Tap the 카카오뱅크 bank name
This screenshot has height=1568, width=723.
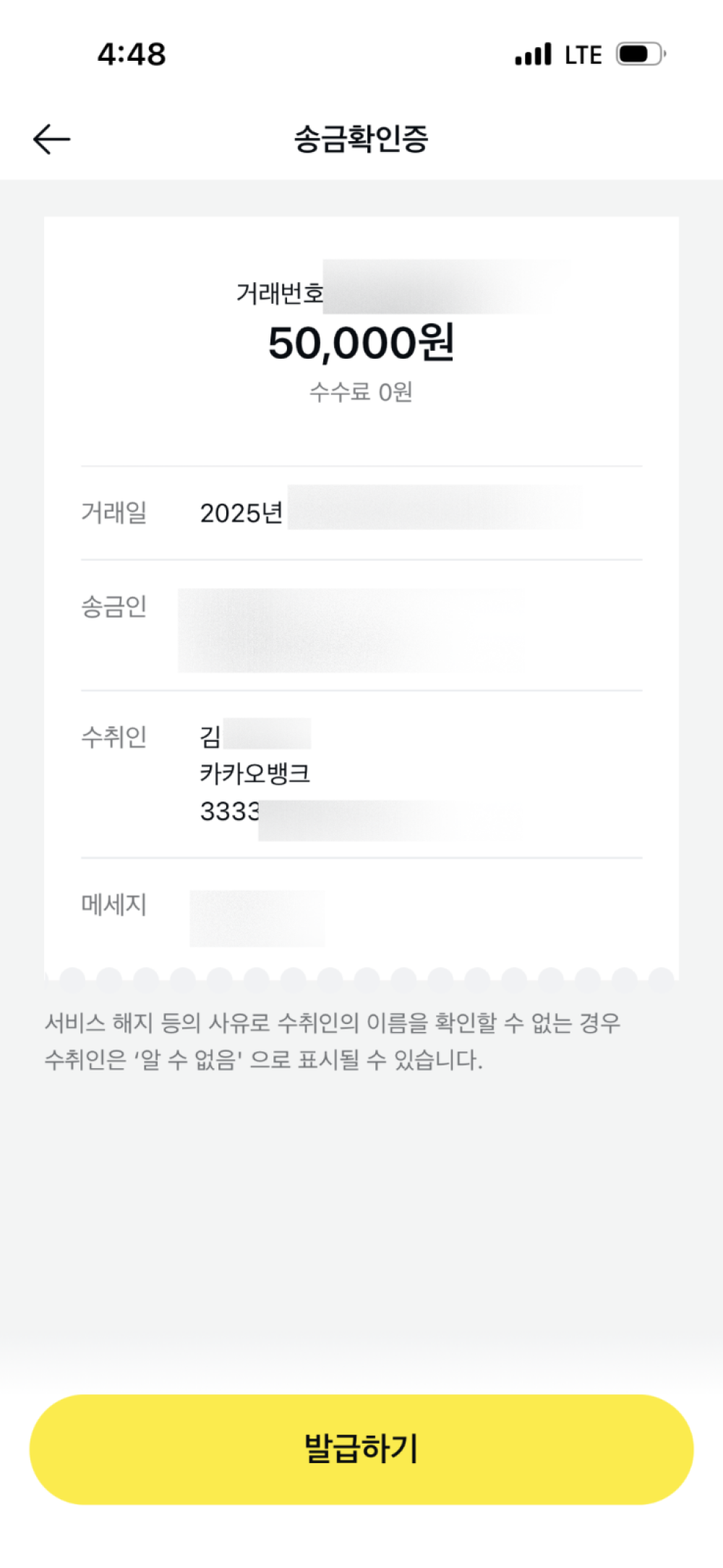(254, 774)
